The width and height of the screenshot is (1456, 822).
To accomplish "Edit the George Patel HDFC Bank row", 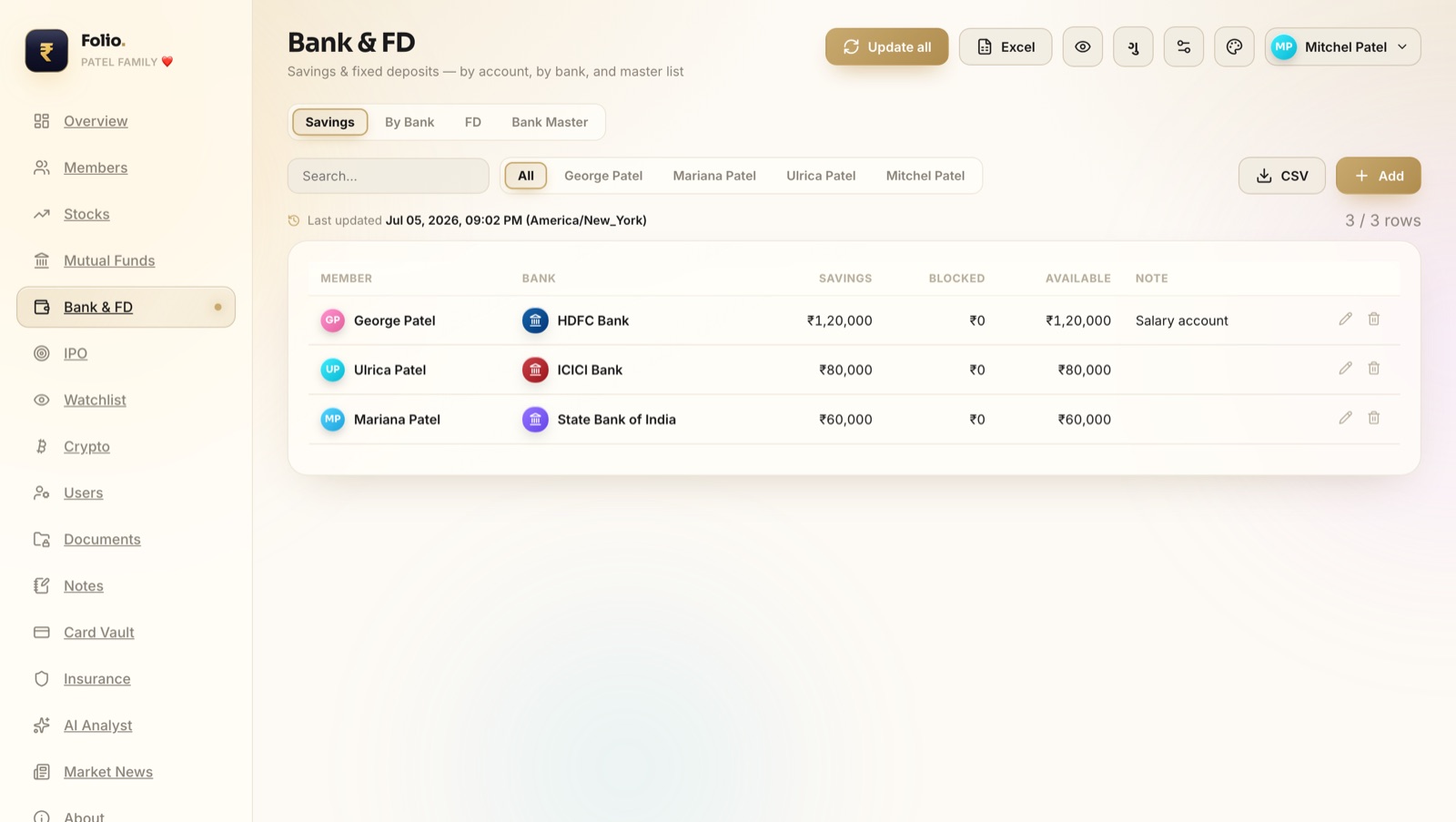I will (1345, 319).
